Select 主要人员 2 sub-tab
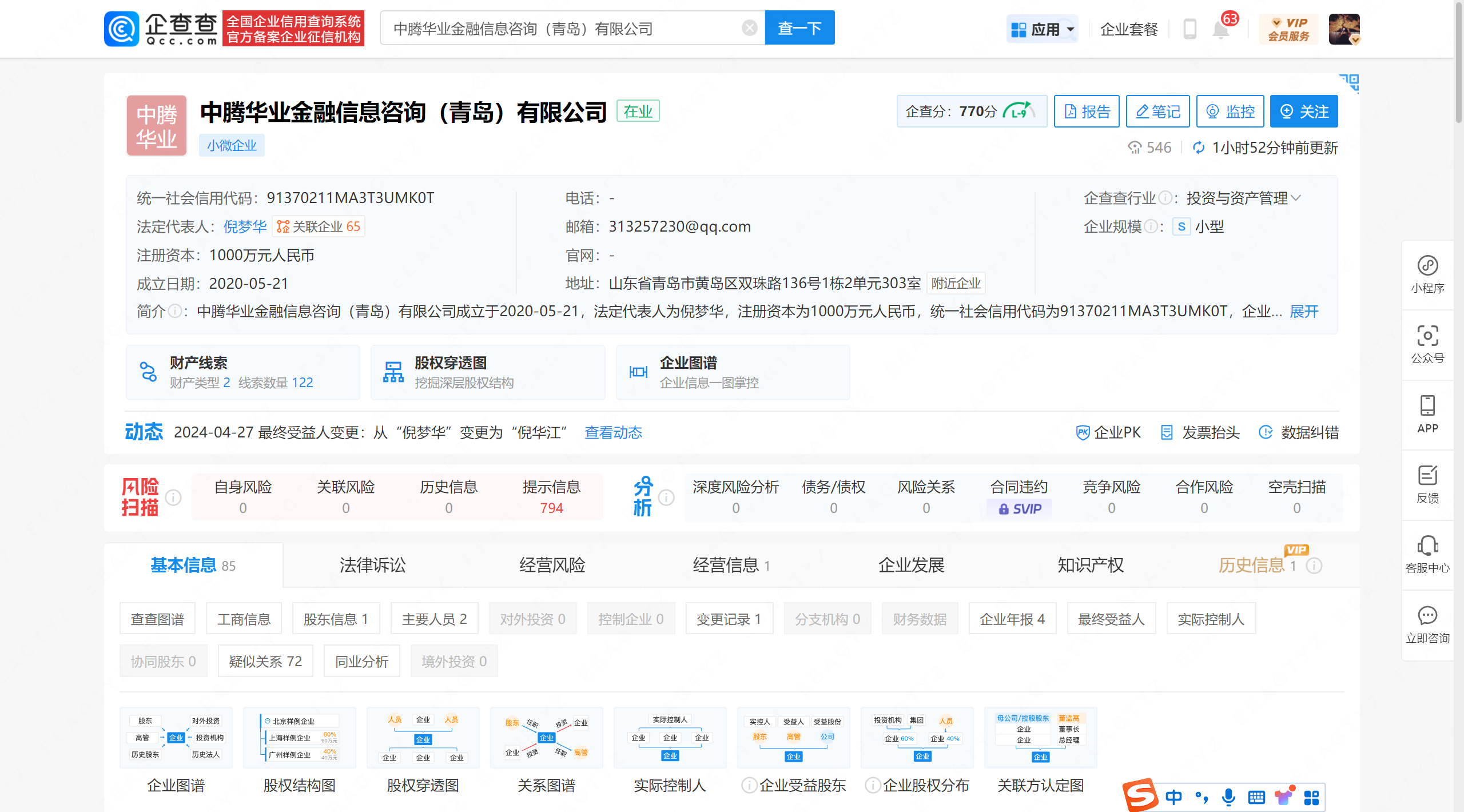Viewport: 1464px width, 812px height. pos(435,619)
